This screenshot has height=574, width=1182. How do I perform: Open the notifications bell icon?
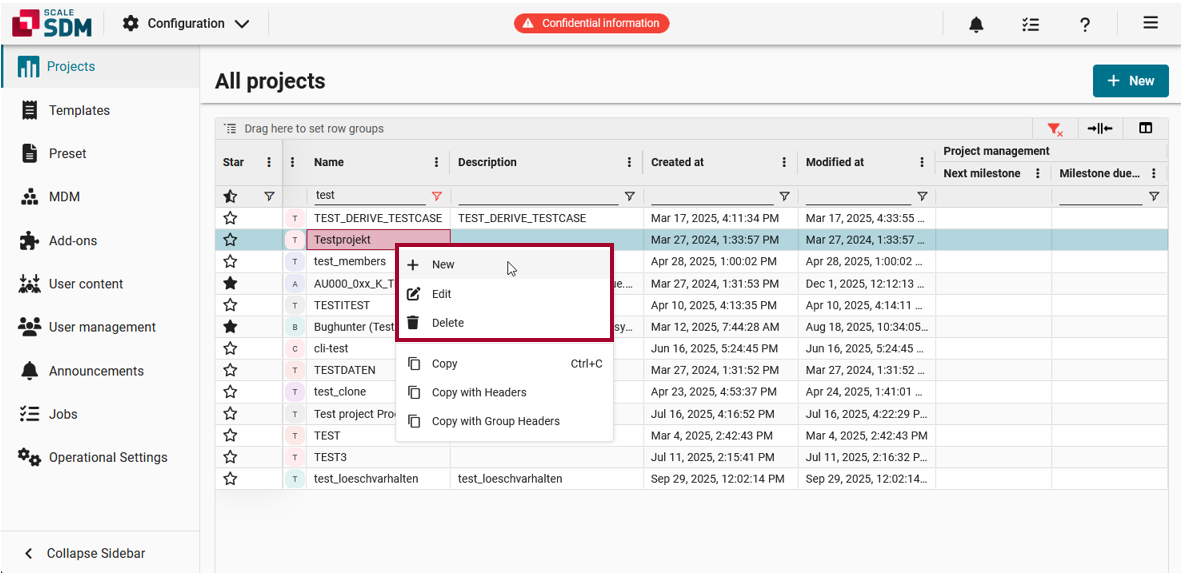(976, 24)
